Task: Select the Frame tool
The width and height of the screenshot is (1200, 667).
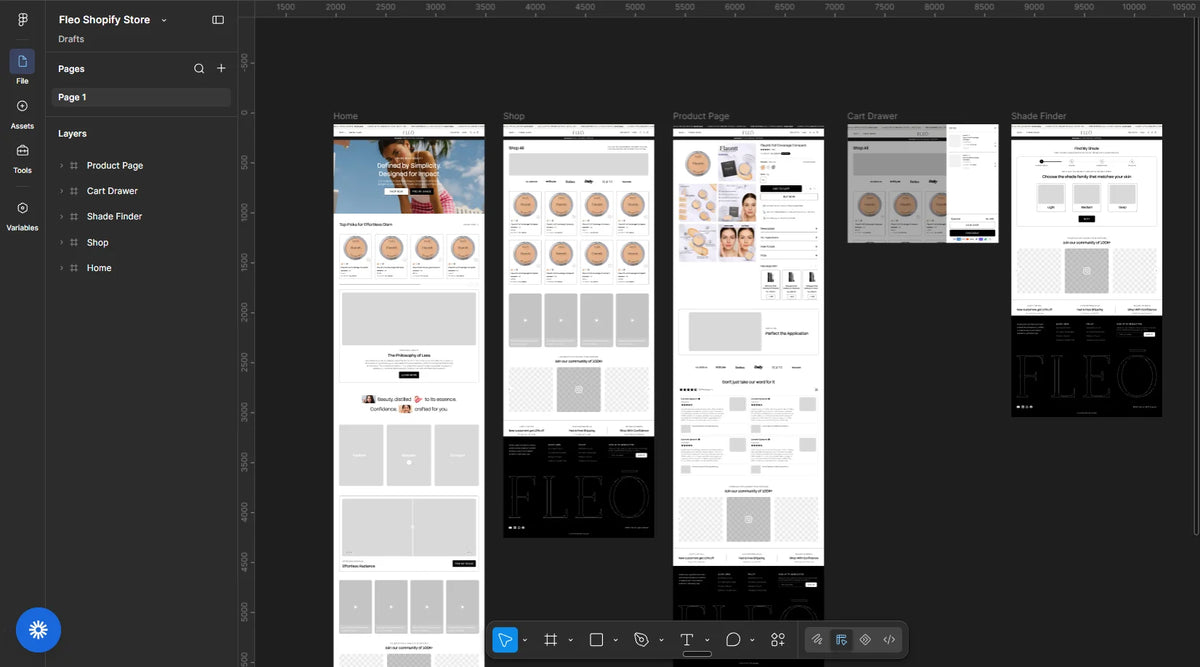Action: (x=551, y=640)
